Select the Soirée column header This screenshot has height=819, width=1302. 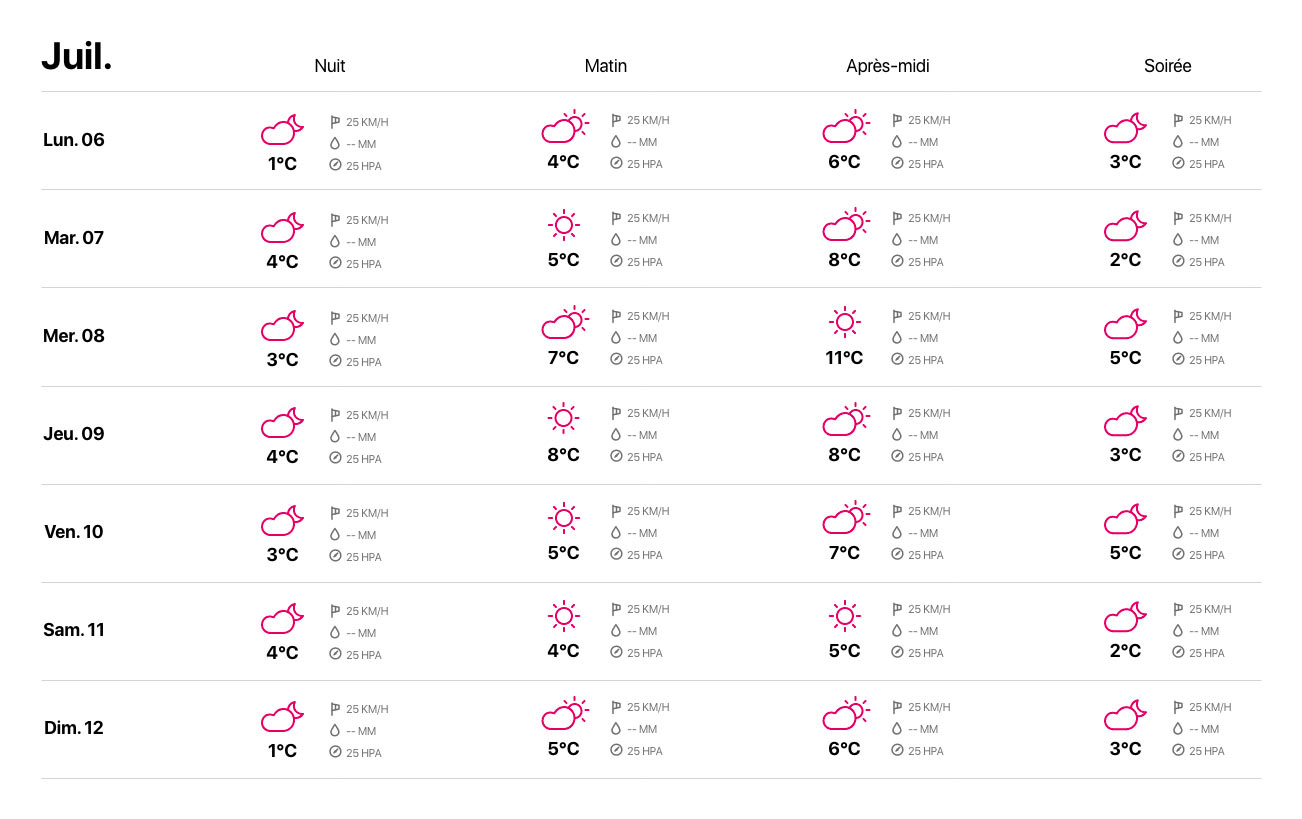click(x=1168, y=66)
